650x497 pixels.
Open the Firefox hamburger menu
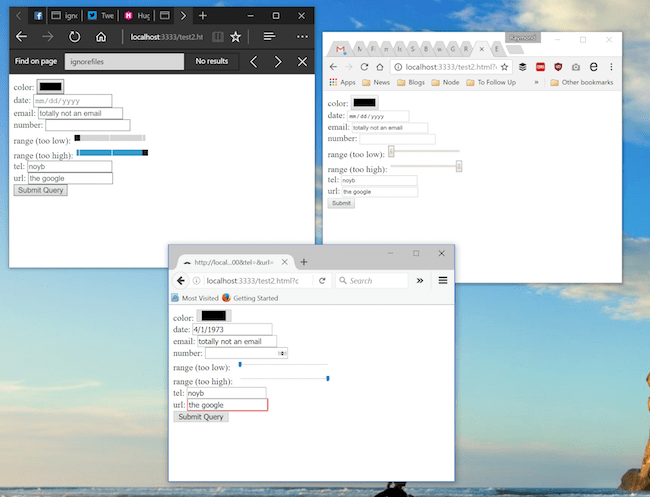pyautogui.click(x=443, y=281)
